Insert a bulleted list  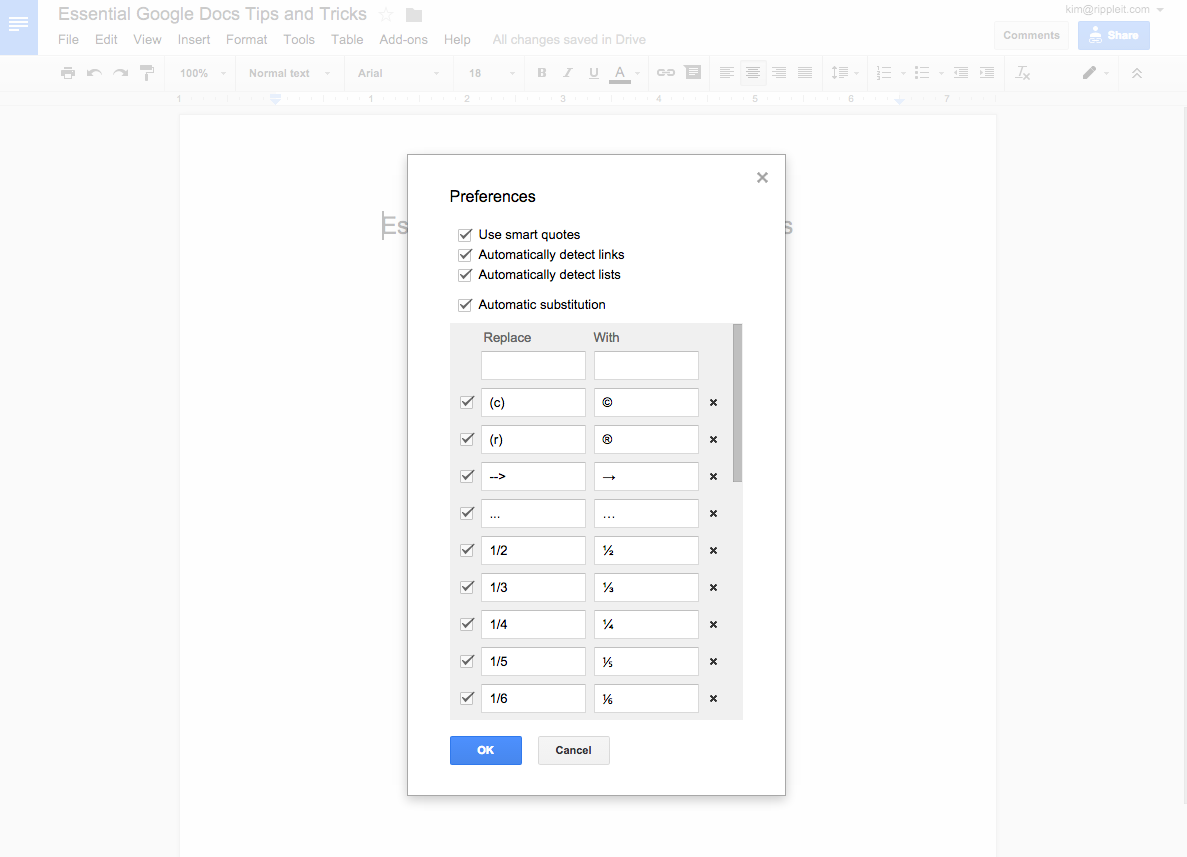[922, 73]
